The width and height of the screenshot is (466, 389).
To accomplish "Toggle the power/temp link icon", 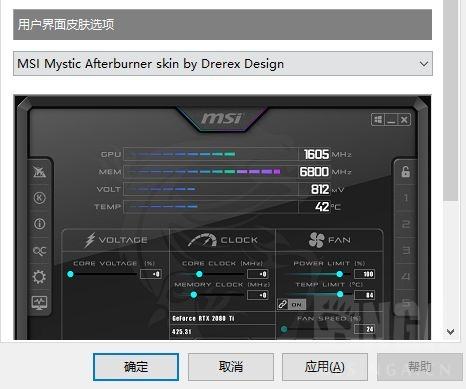I will tap(282, 304).
